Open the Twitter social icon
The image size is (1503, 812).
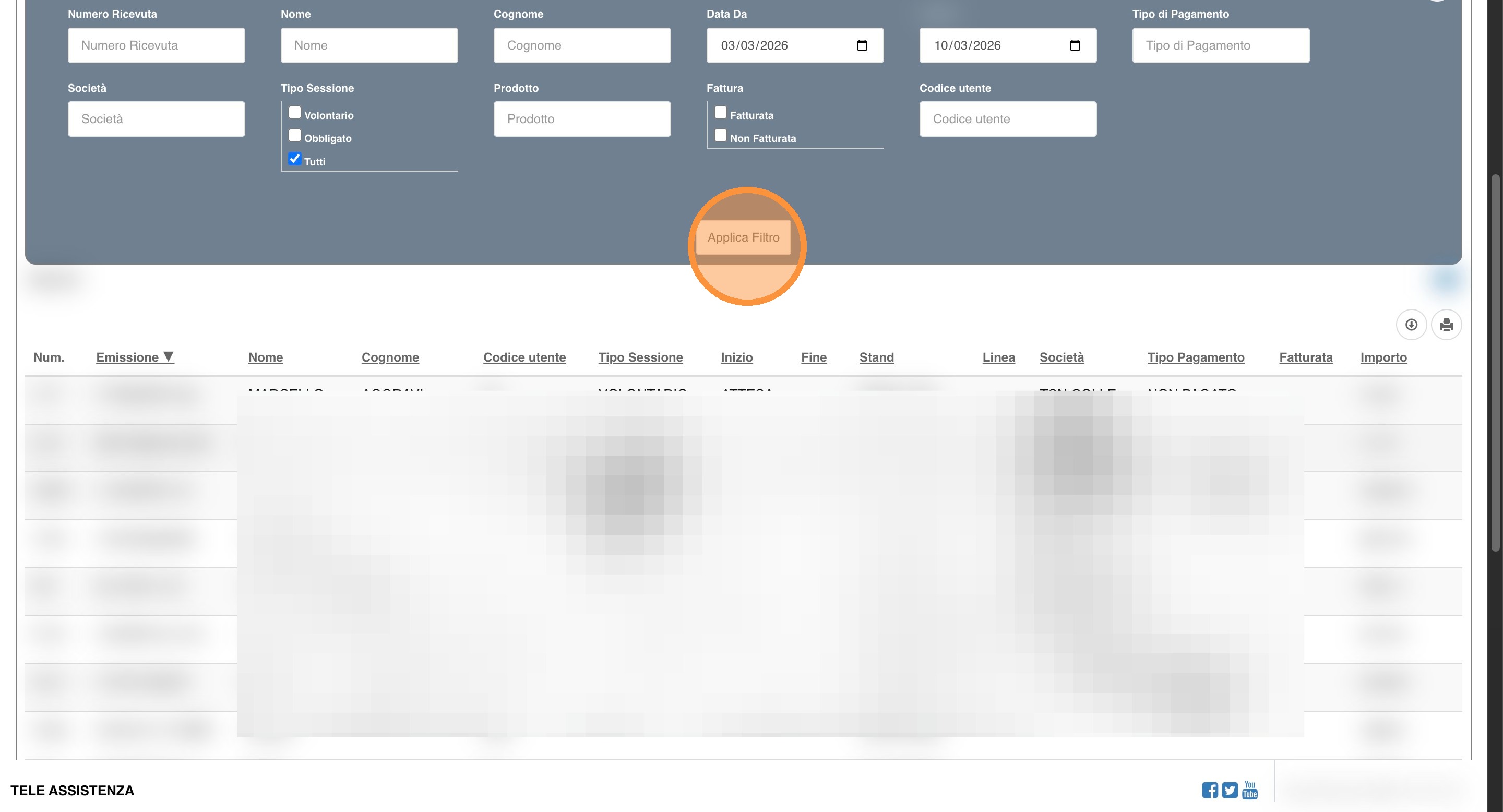tap(1230, 790)
